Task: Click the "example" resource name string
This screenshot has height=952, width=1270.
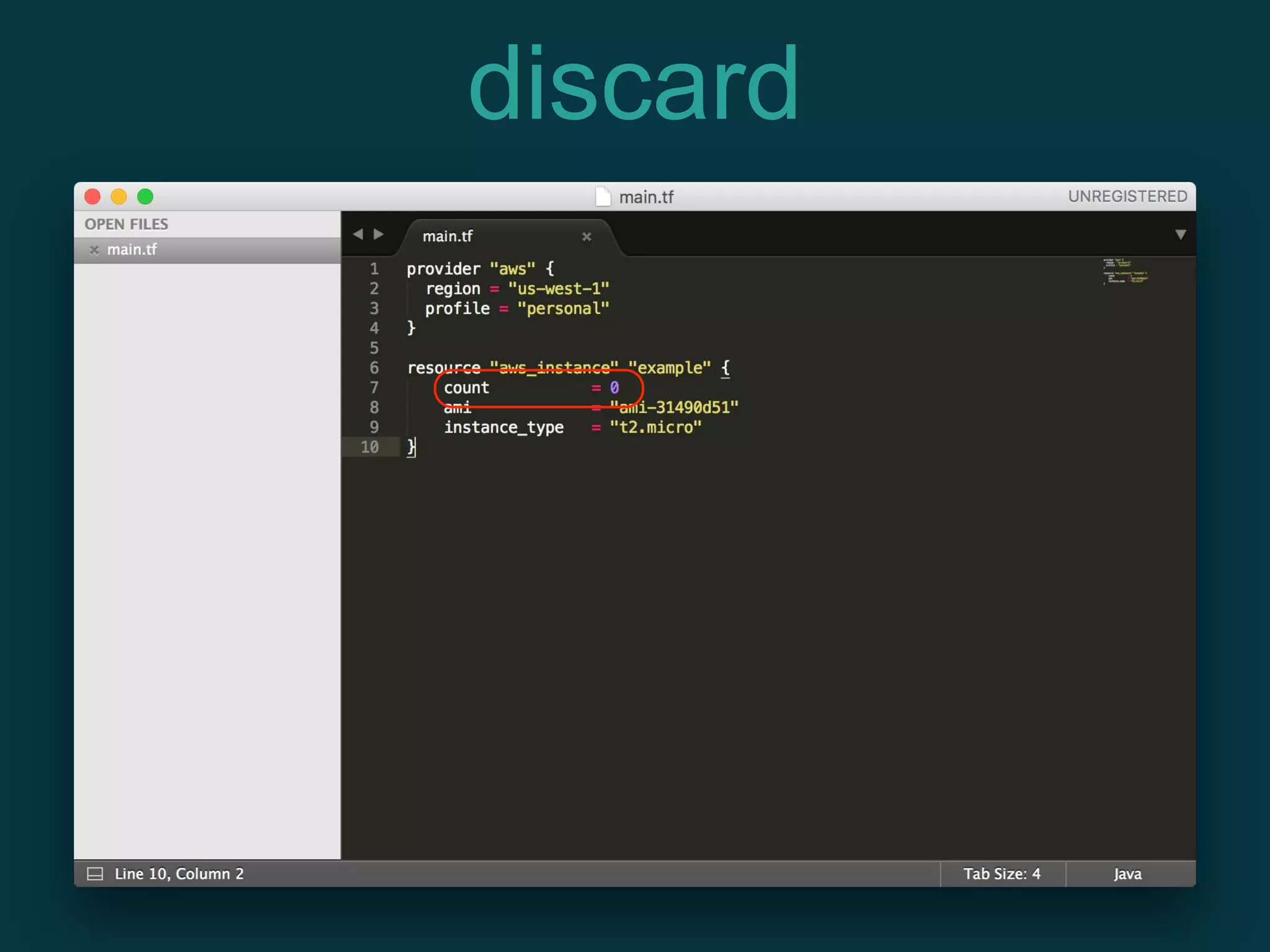Action: [670, 368]
